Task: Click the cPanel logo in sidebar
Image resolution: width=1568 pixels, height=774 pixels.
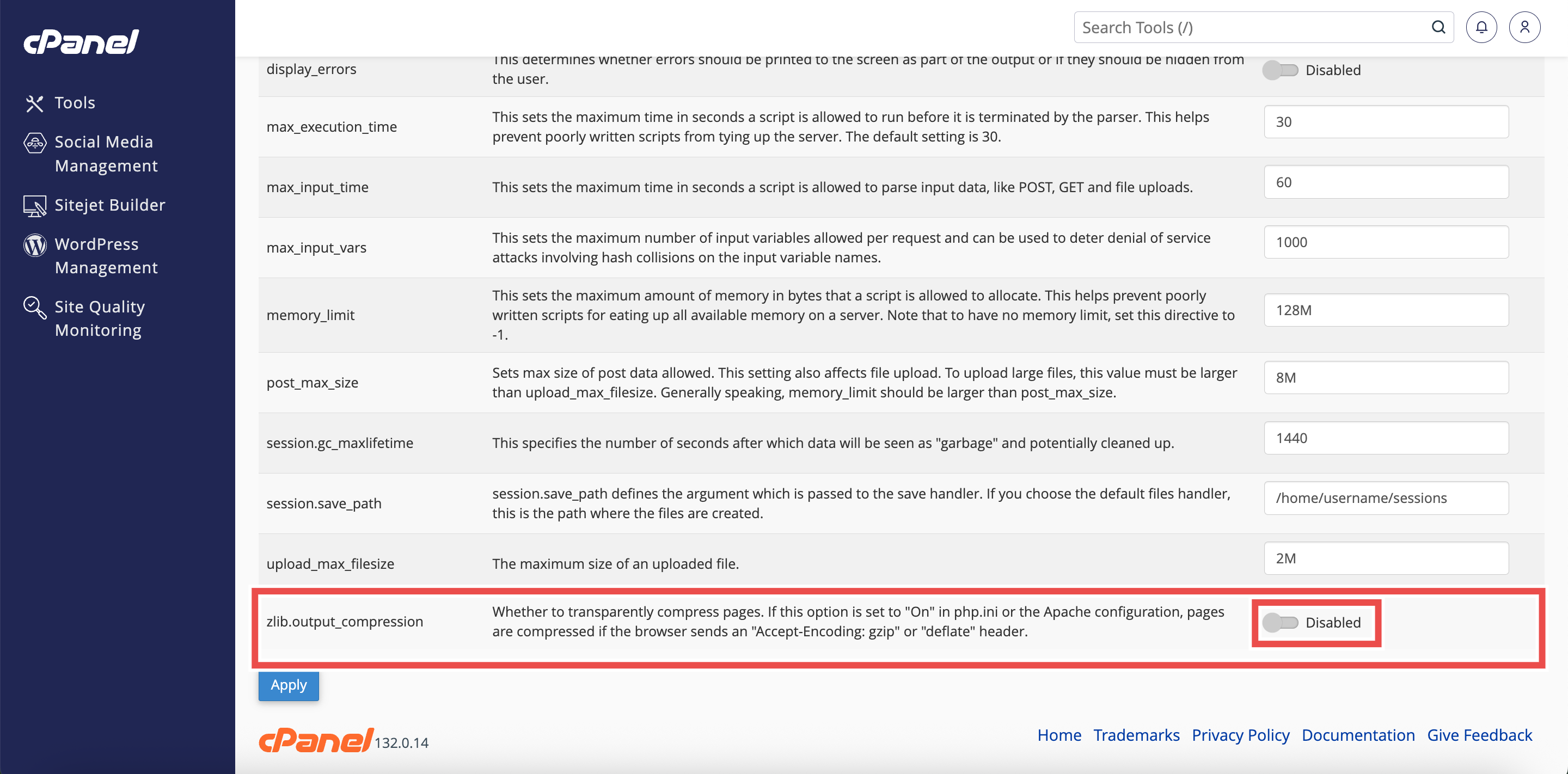Action: [x=82, y=41]
